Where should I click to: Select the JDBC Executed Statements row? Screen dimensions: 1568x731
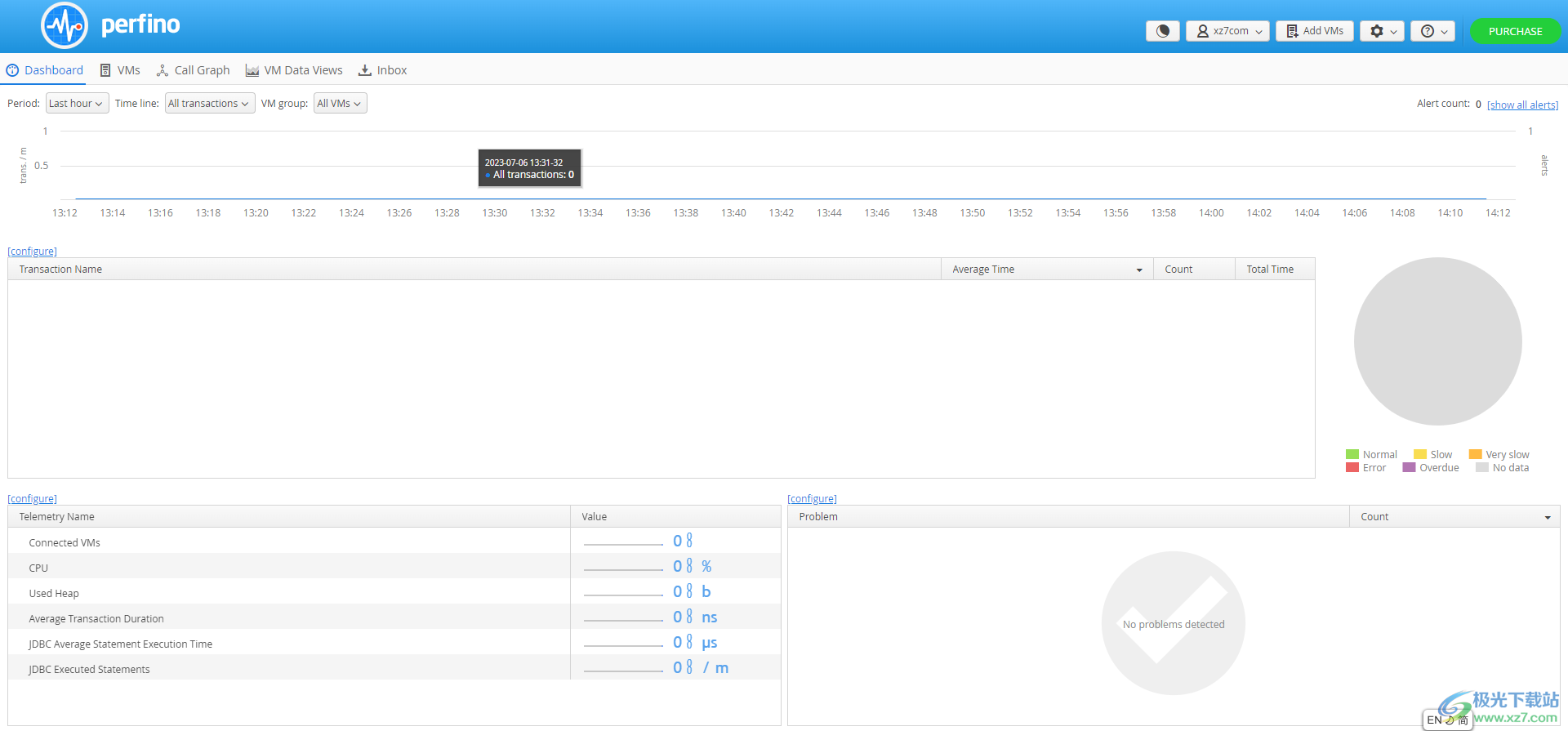394,669
